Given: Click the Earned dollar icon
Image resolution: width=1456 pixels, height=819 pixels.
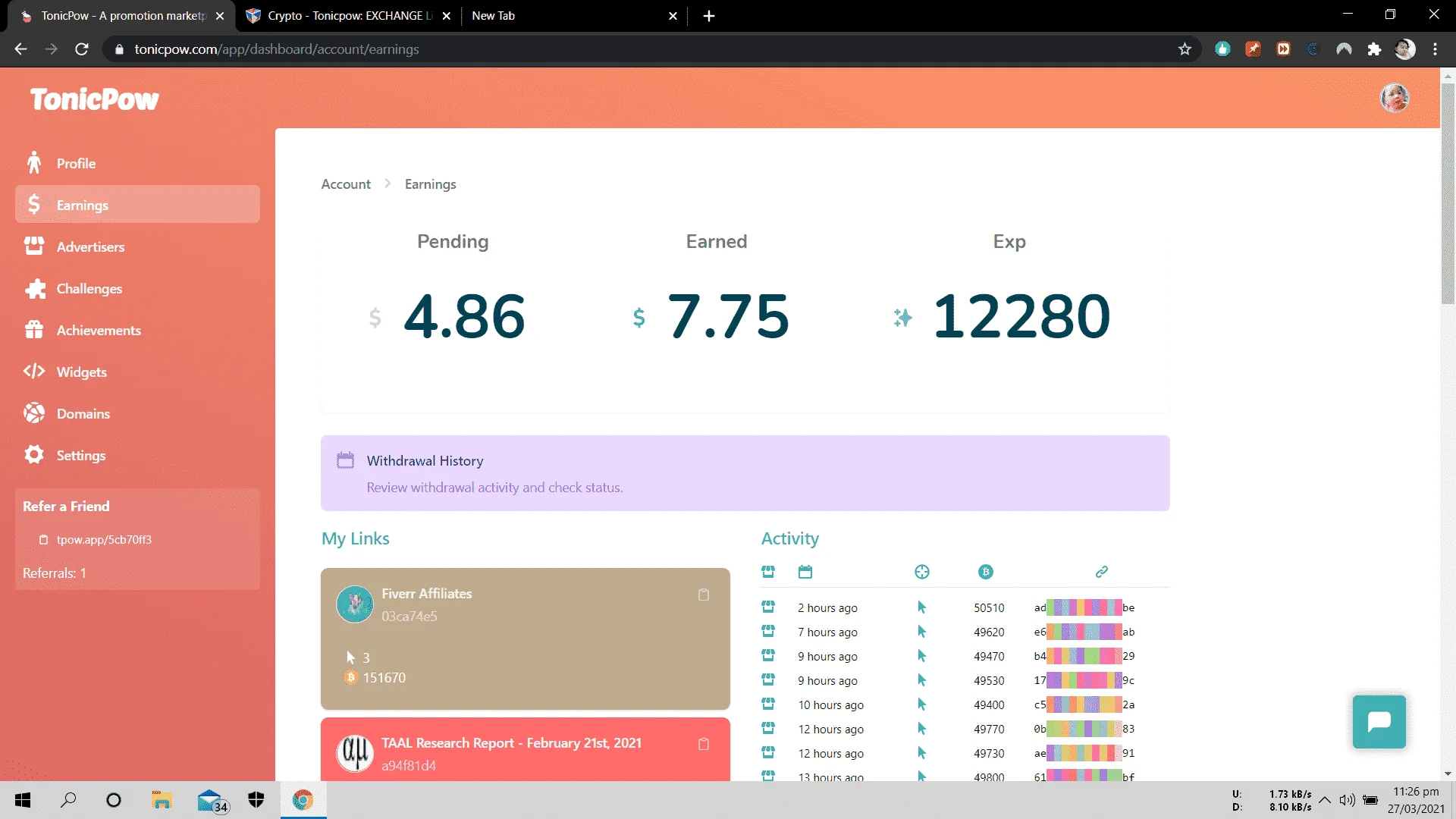Looking at the screenshot, I should [x=639, y=317].
